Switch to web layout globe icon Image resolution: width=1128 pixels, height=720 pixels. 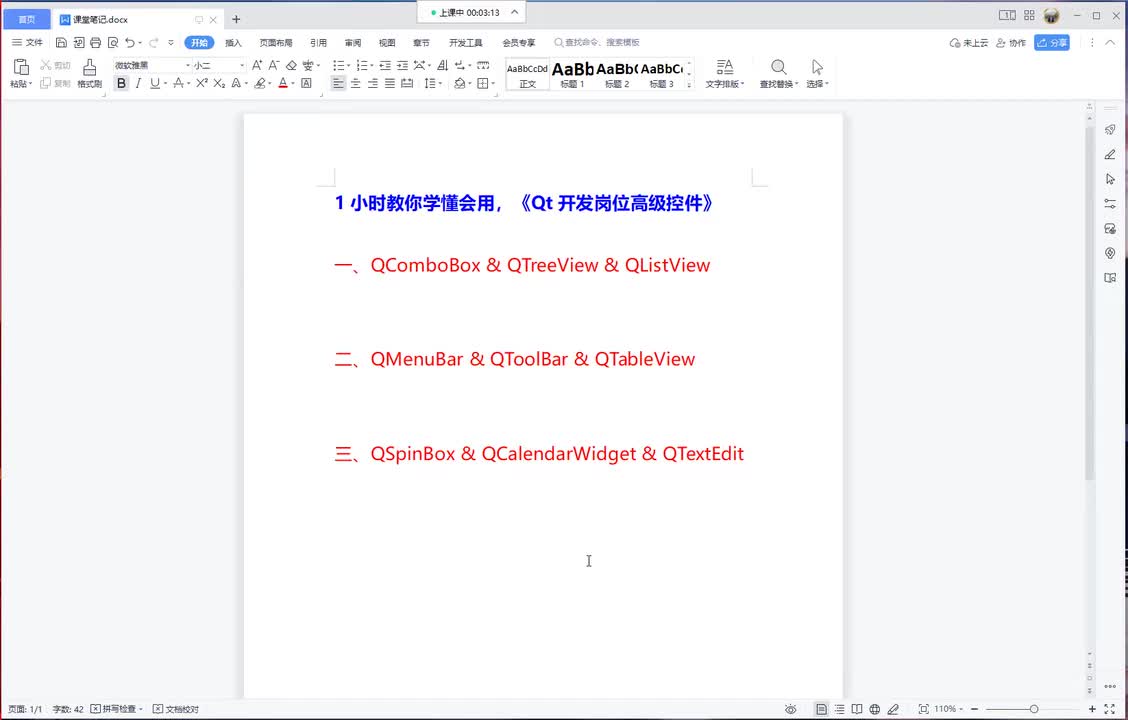click(875, 709)
